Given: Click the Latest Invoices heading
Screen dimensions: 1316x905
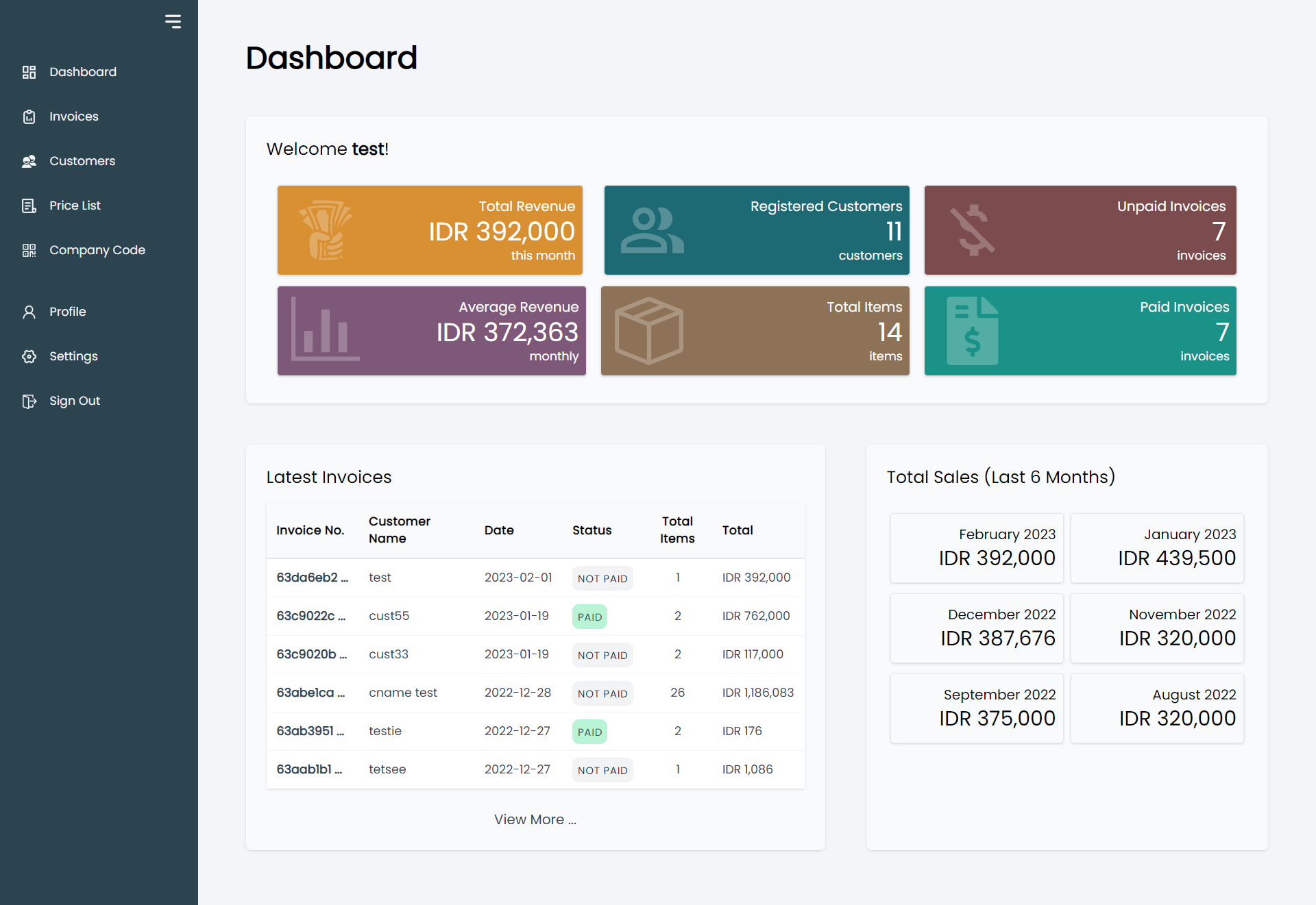Looking at the screenshot, I should pyautogui.click(x=329, y=477).
